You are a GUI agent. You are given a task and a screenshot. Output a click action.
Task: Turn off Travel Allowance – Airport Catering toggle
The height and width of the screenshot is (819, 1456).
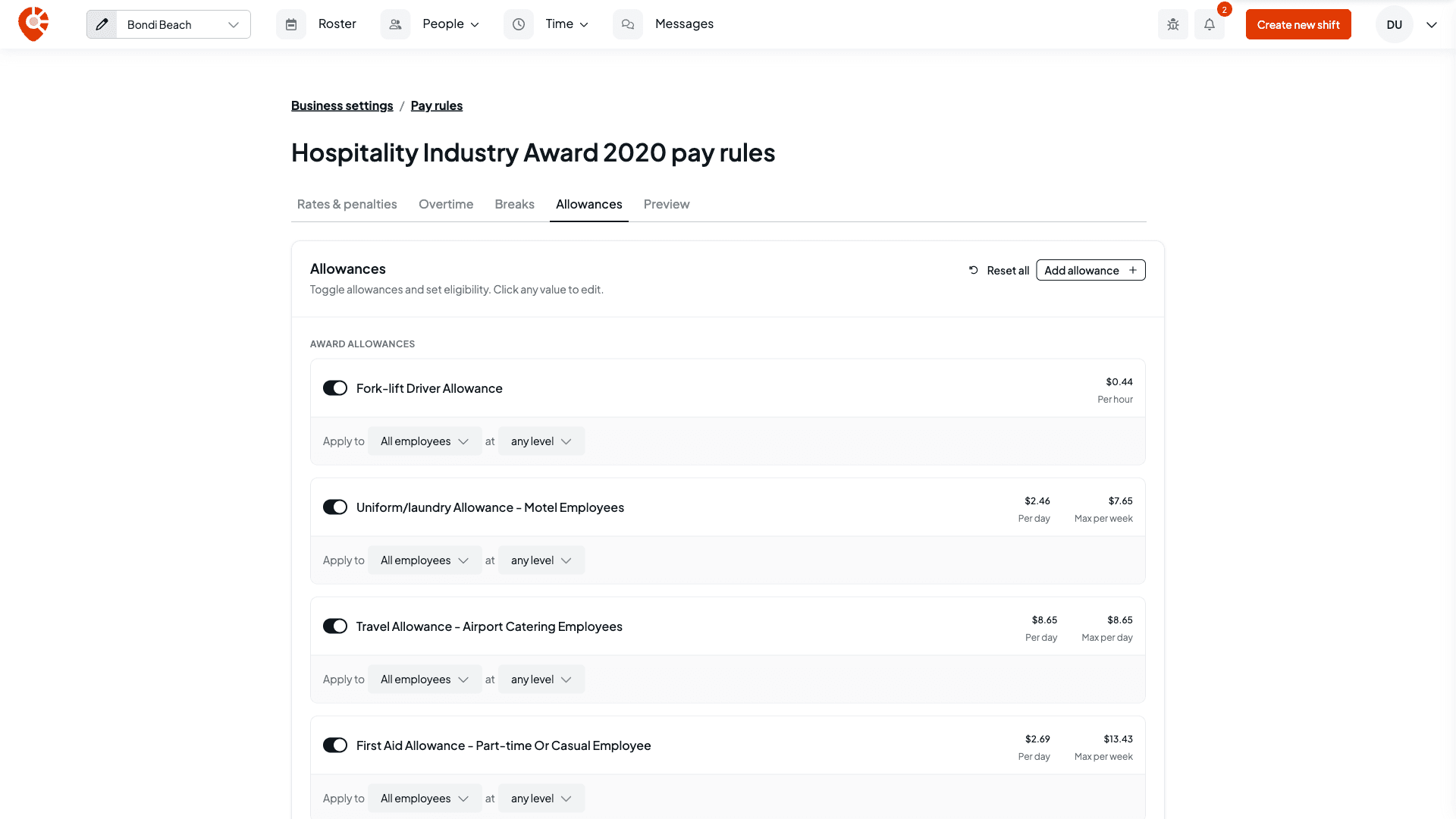335,626
